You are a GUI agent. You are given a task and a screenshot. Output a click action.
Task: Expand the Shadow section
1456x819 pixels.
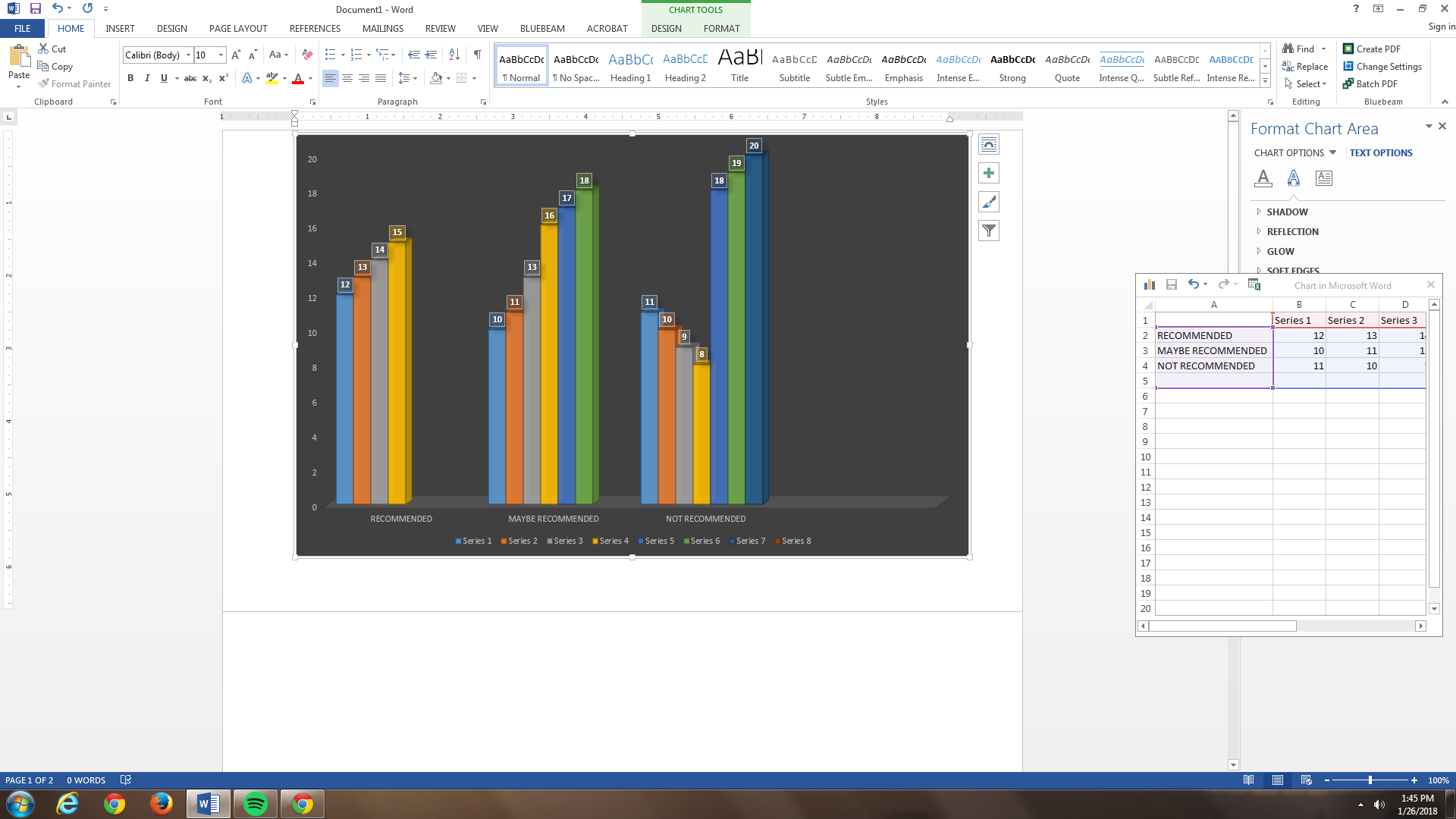tap(1286, 212)
